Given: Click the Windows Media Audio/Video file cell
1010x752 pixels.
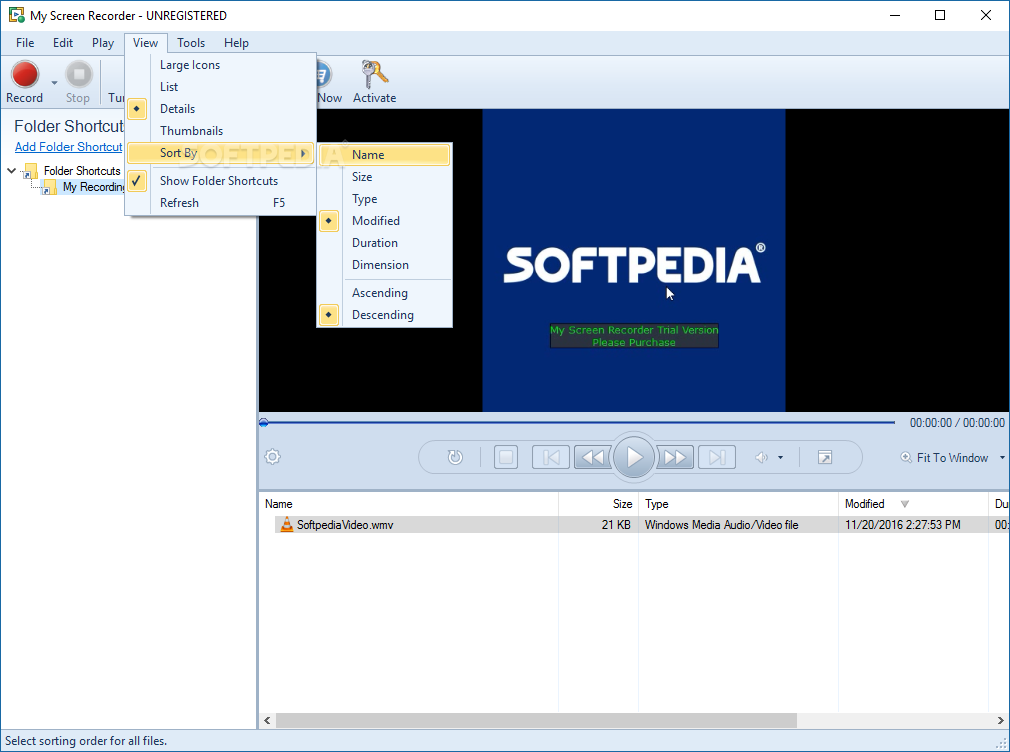Looking at the screenshot, I should [x=721, y=525].
